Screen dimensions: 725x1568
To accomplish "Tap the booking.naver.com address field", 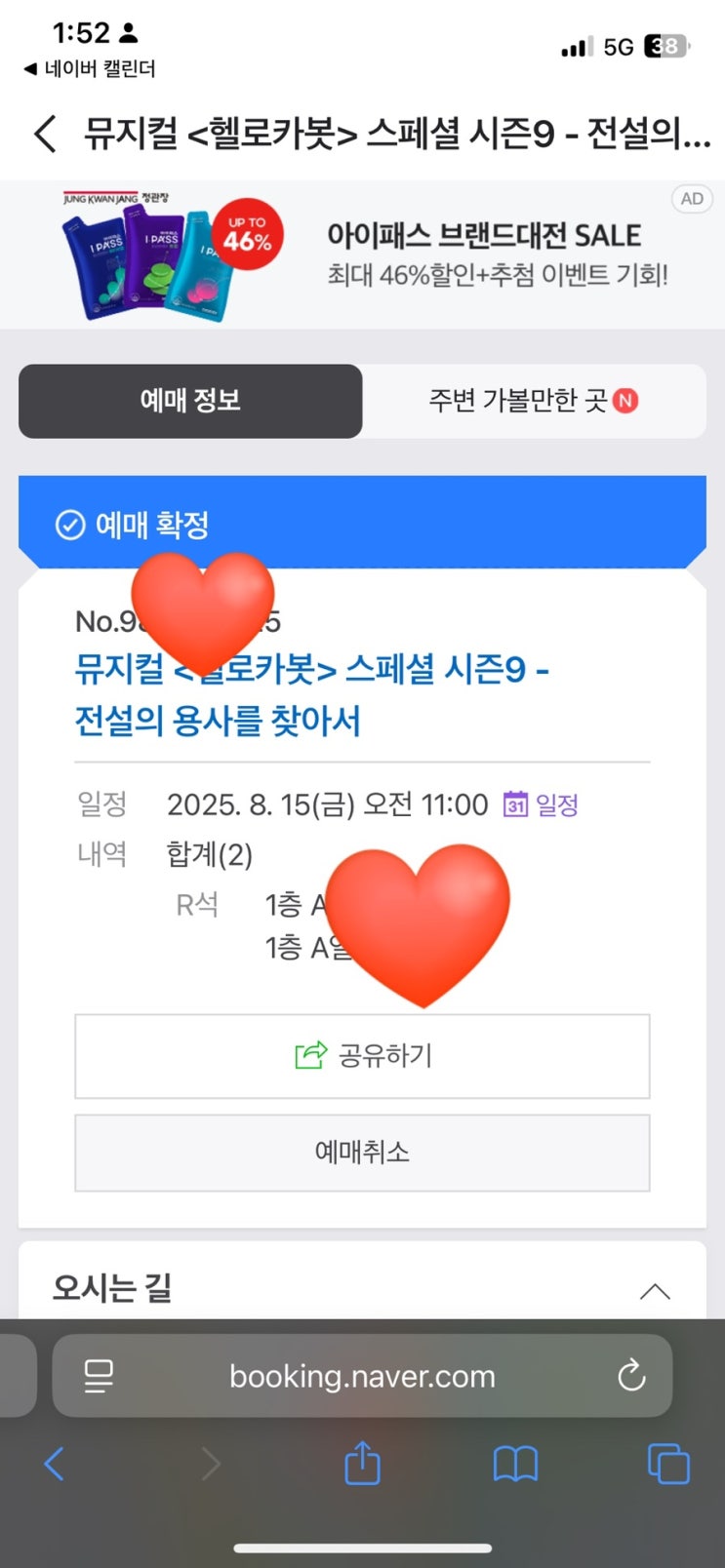I will (362, 1376).
